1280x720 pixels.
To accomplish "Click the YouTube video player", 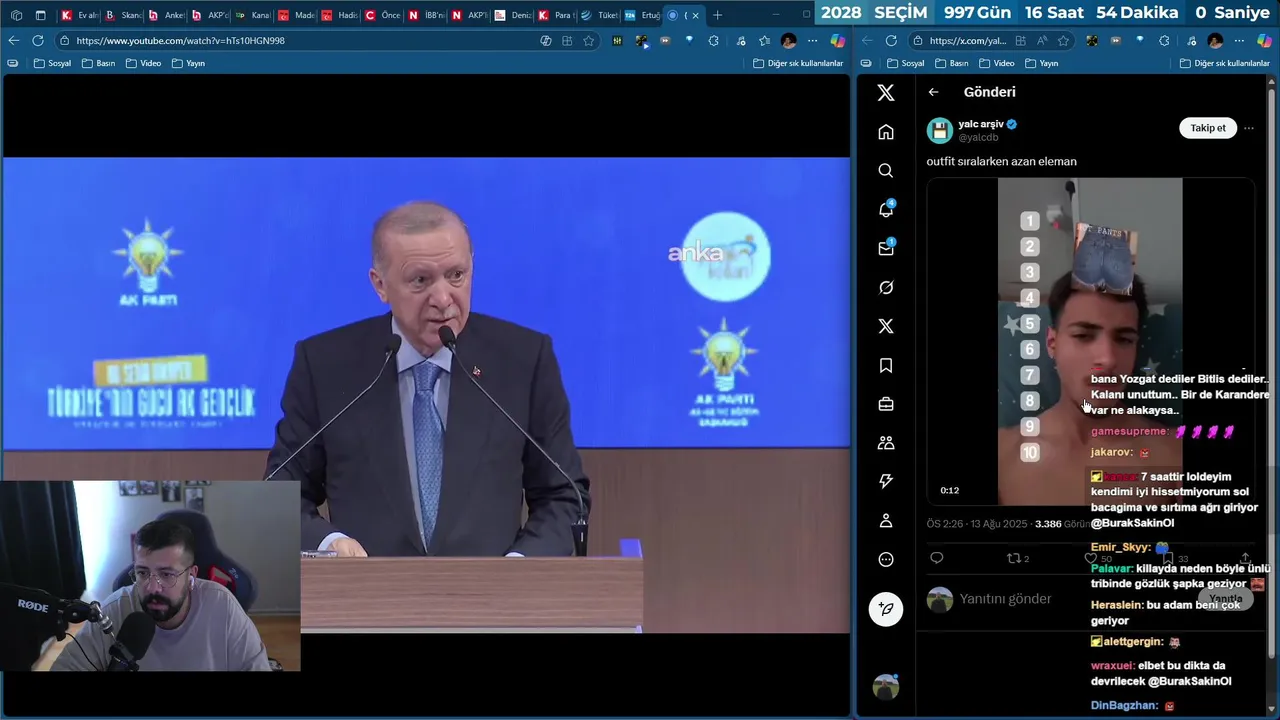I will (425, 395).
